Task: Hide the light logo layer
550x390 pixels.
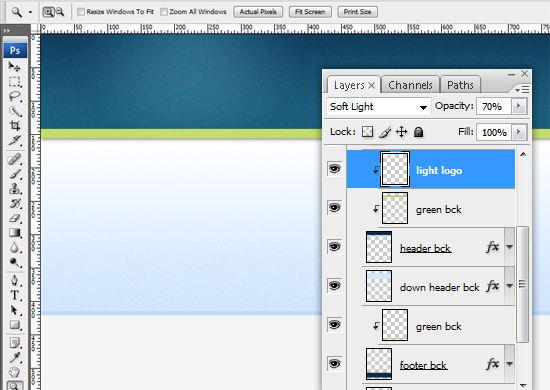Action: point(334,169)
